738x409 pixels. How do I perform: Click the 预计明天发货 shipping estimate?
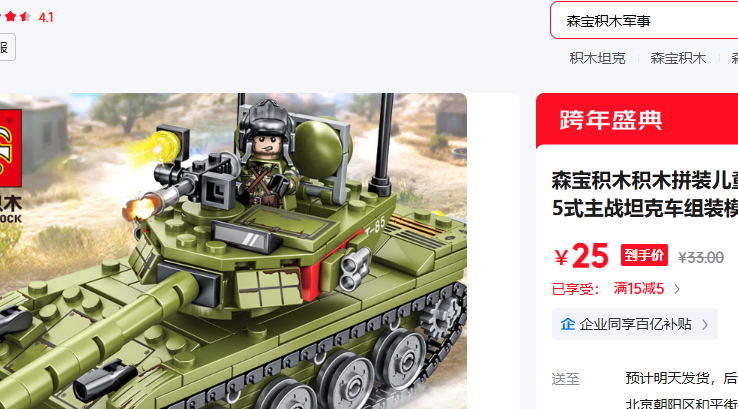coord(667,378)
